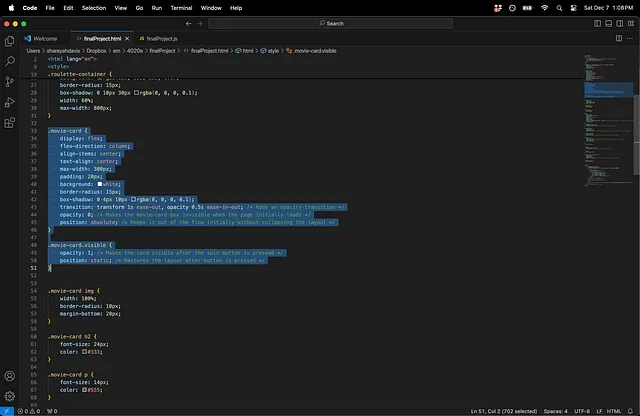Open the Manage gear icon

[x=10, y=396]
